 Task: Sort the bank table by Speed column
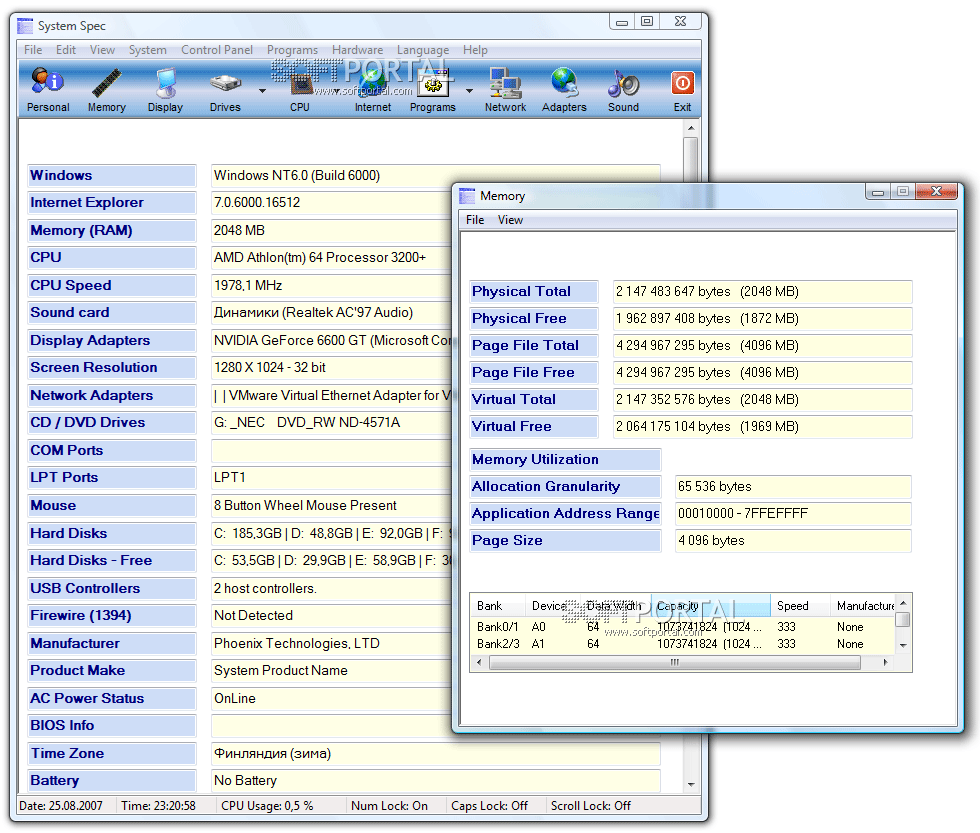point(800,606)
